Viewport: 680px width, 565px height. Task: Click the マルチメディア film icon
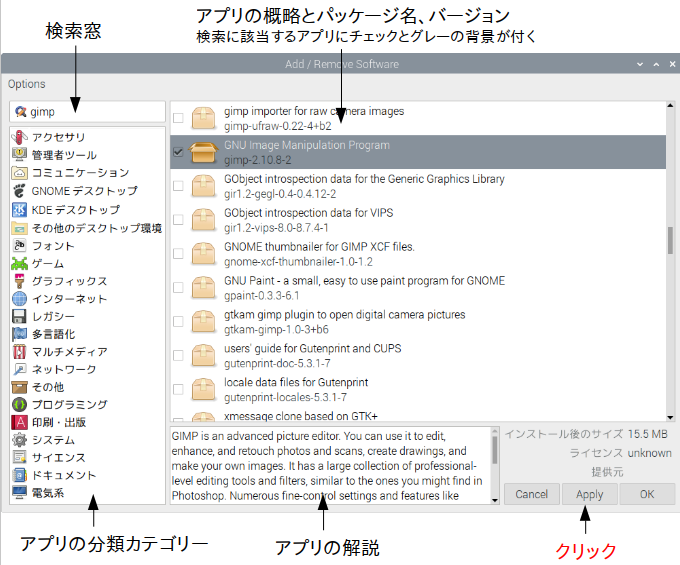tap(20, 352)
